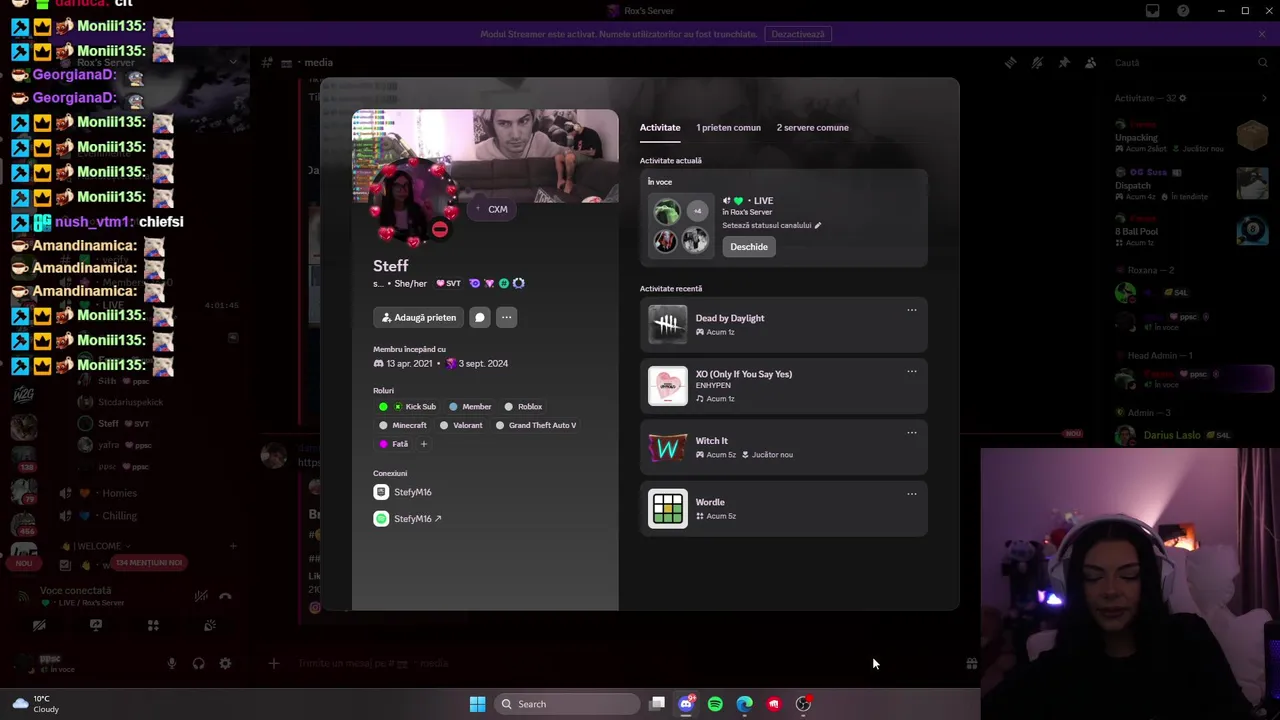Open 8 Ball Pool activity thumbnail
This screenshot has height=720, width=1280.
pos(1252,231)
